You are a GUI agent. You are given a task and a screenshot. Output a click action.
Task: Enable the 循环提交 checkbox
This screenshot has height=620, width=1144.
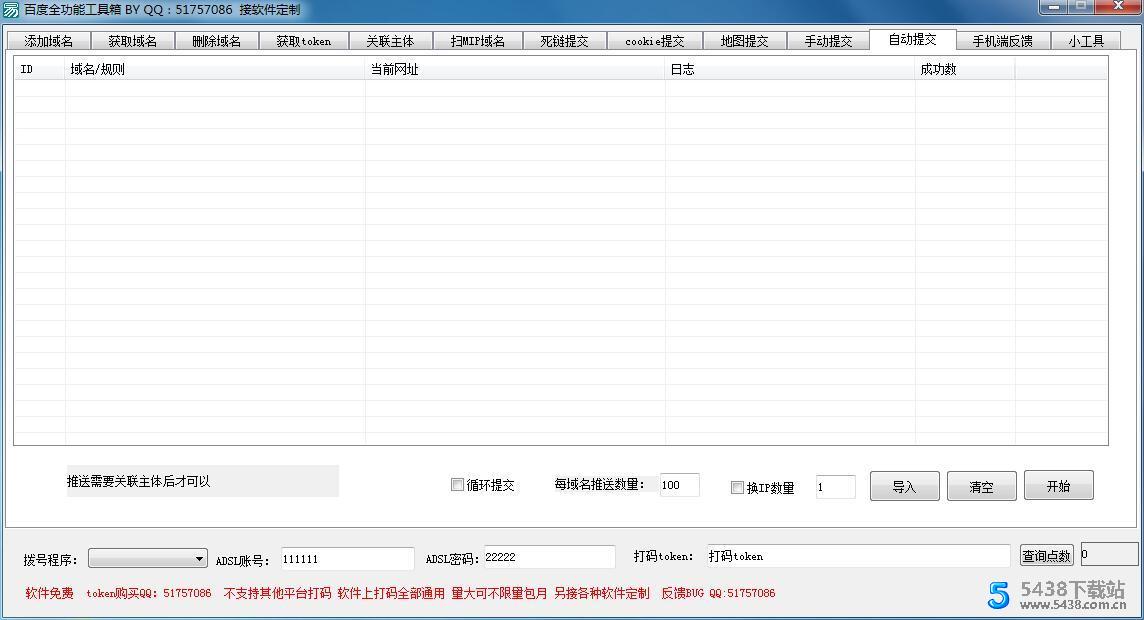[x=457, y=485]
